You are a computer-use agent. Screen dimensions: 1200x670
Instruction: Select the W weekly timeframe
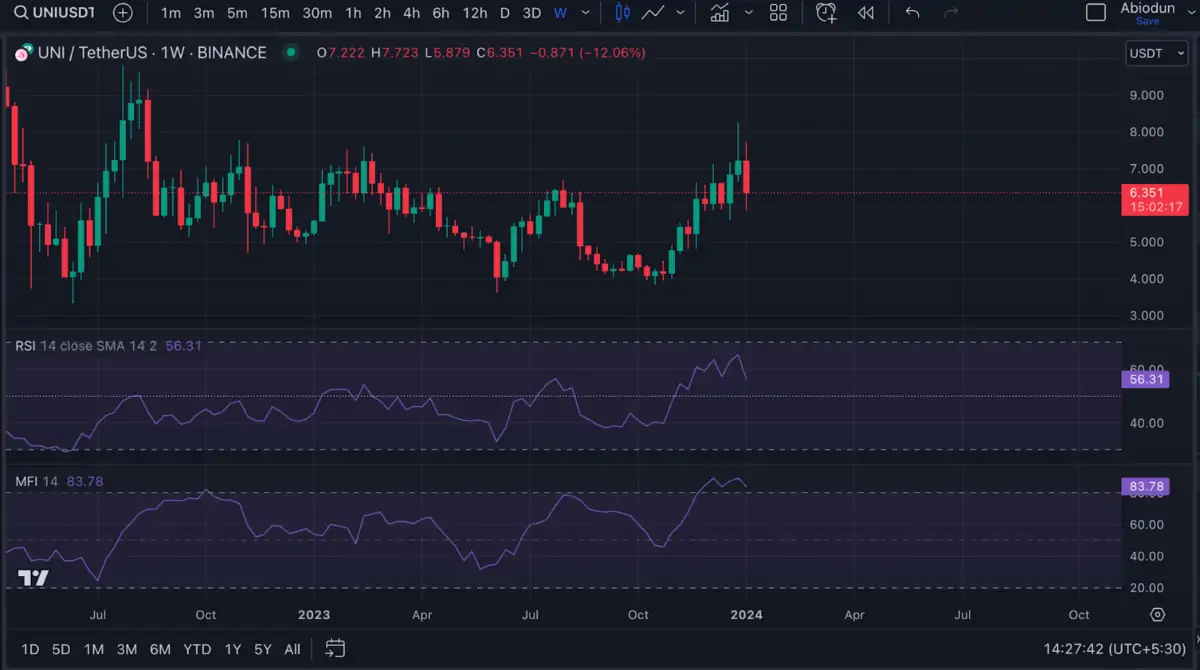coord(560,13)
